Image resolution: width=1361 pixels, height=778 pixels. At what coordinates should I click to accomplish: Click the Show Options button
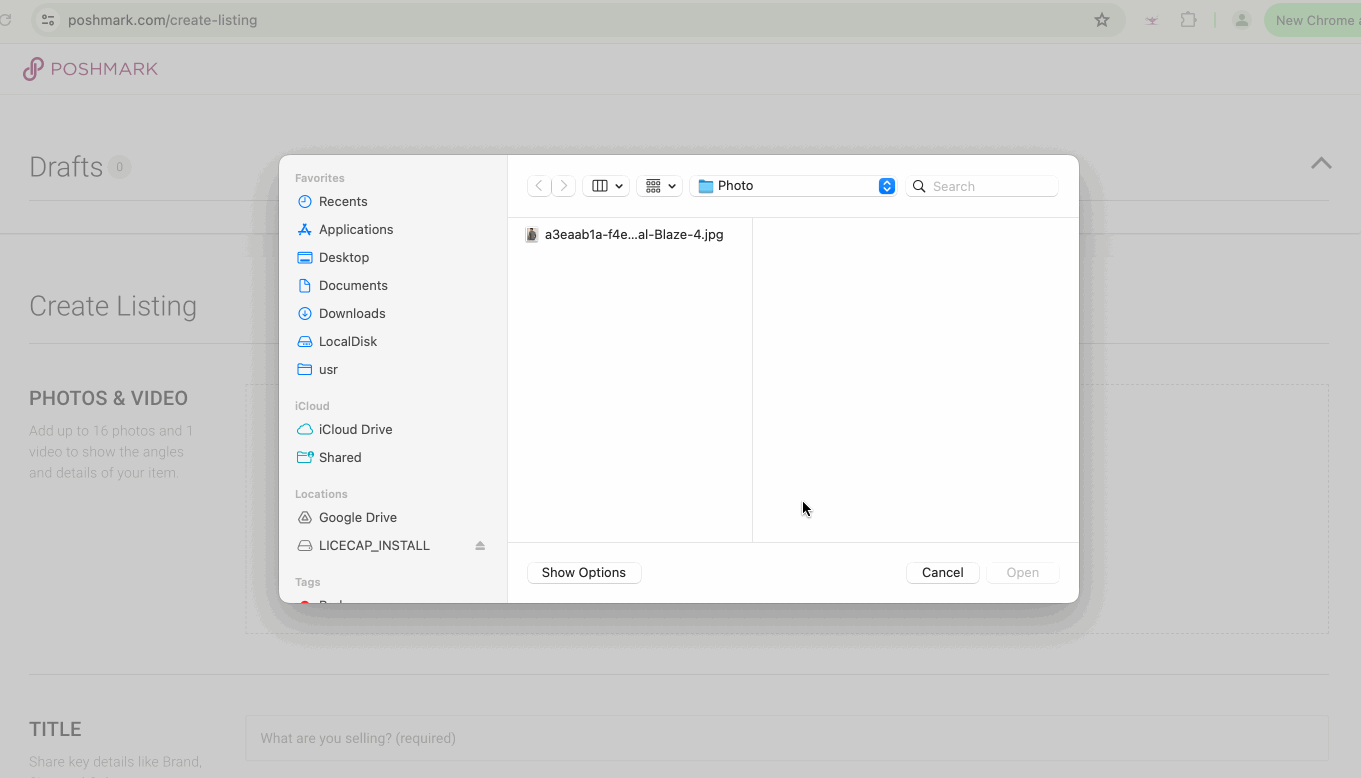[584, 572]
